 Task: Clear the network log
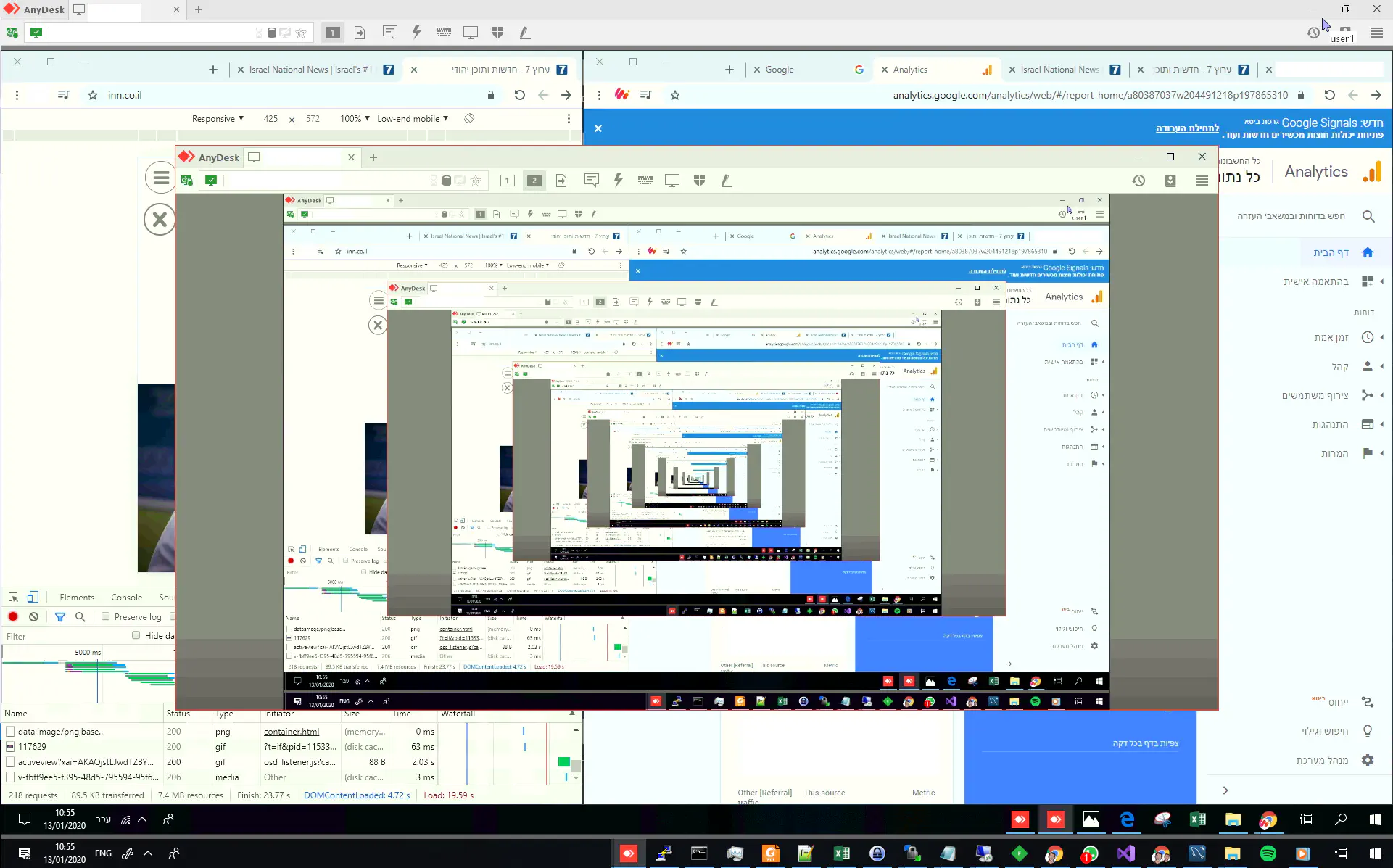(33, 616)
